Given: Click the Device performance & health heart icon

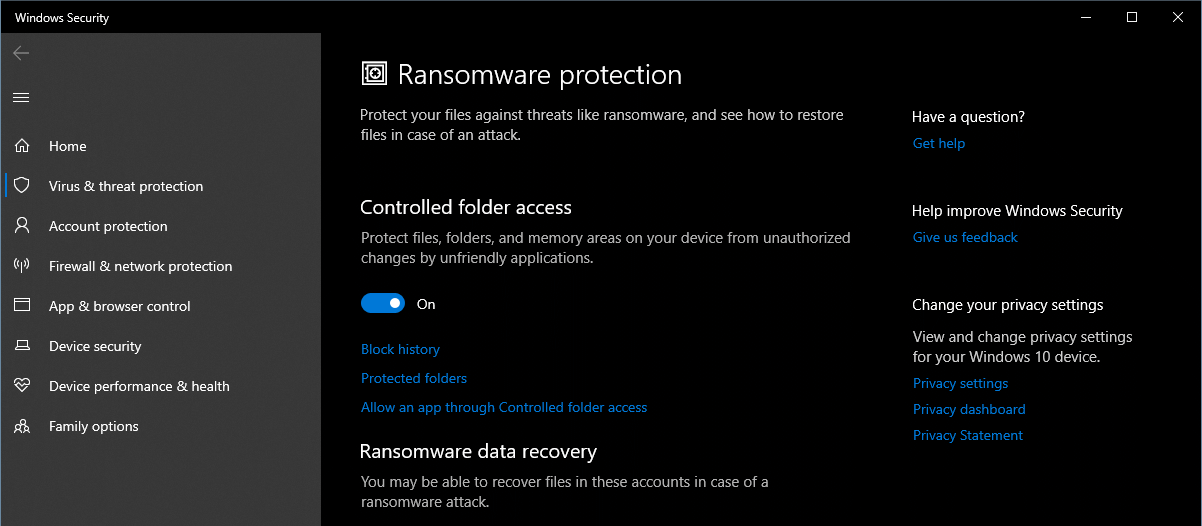Looking at the screenshot, I should (x=22, y=386).
